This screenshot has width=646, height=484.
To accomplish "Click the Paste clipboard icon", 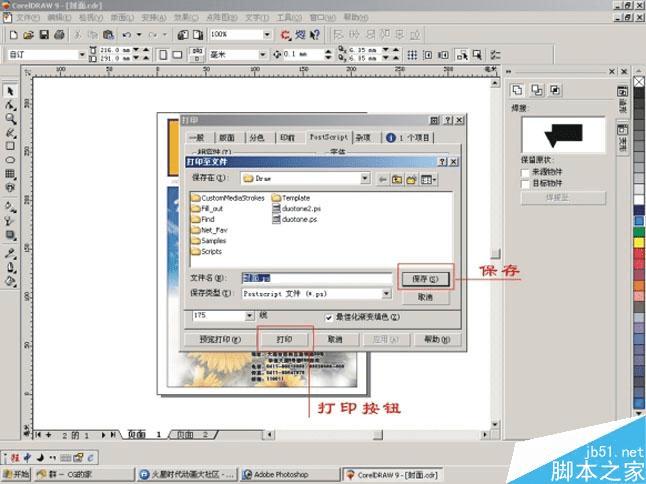I will tap(108, 35).
